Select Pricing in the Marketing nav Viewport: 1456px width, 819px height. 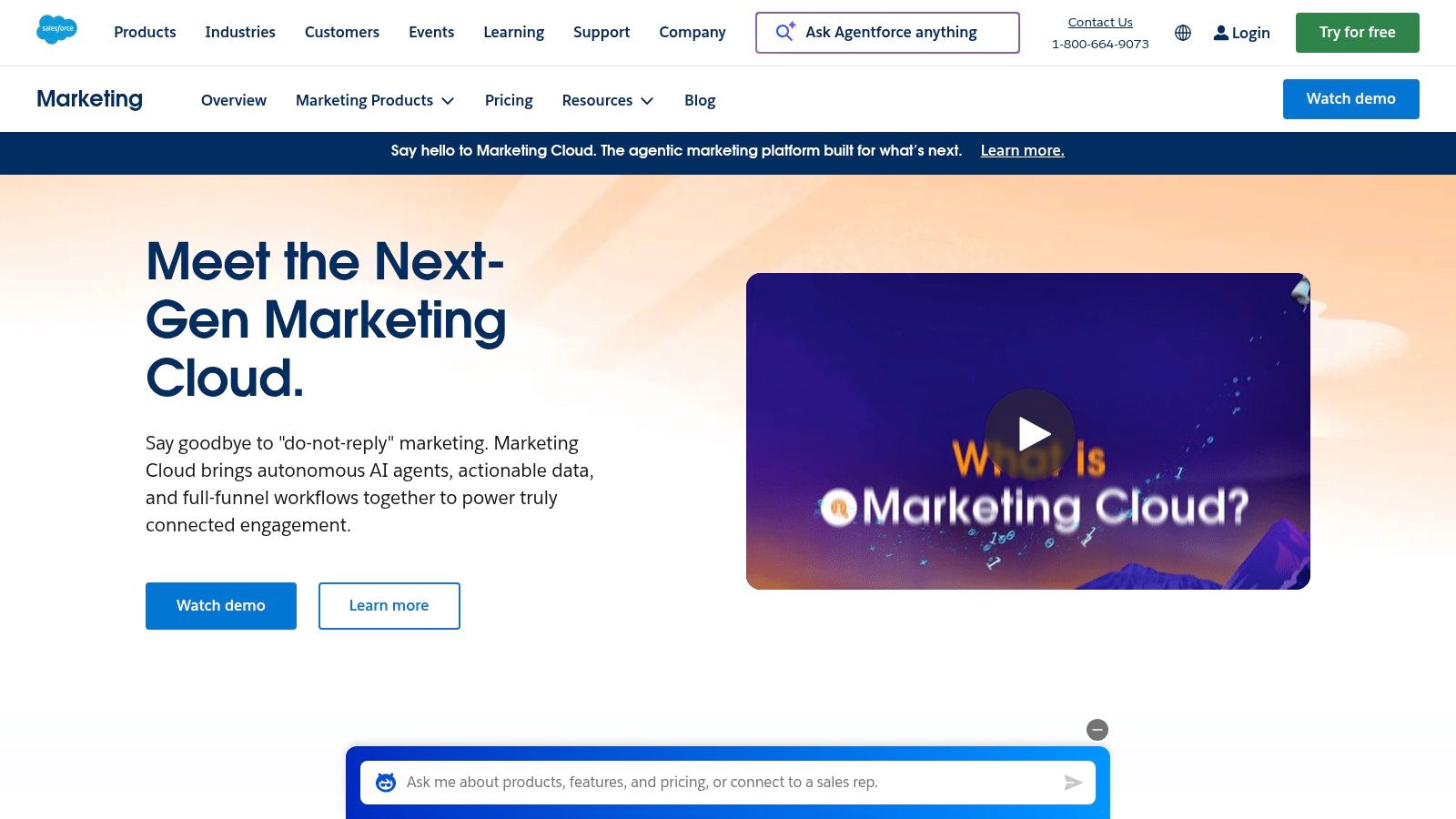[508, 100]
